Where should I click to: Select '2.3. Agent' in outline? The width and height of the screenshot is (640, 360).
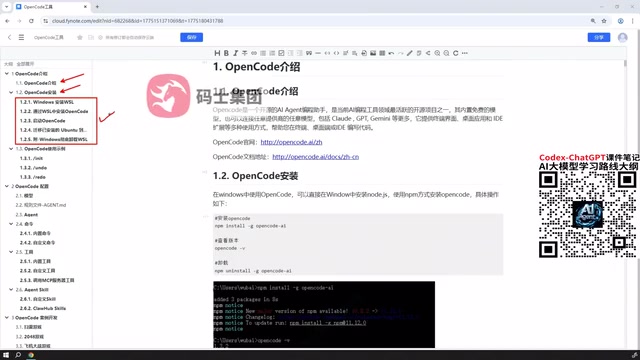[x=27, y=215]
